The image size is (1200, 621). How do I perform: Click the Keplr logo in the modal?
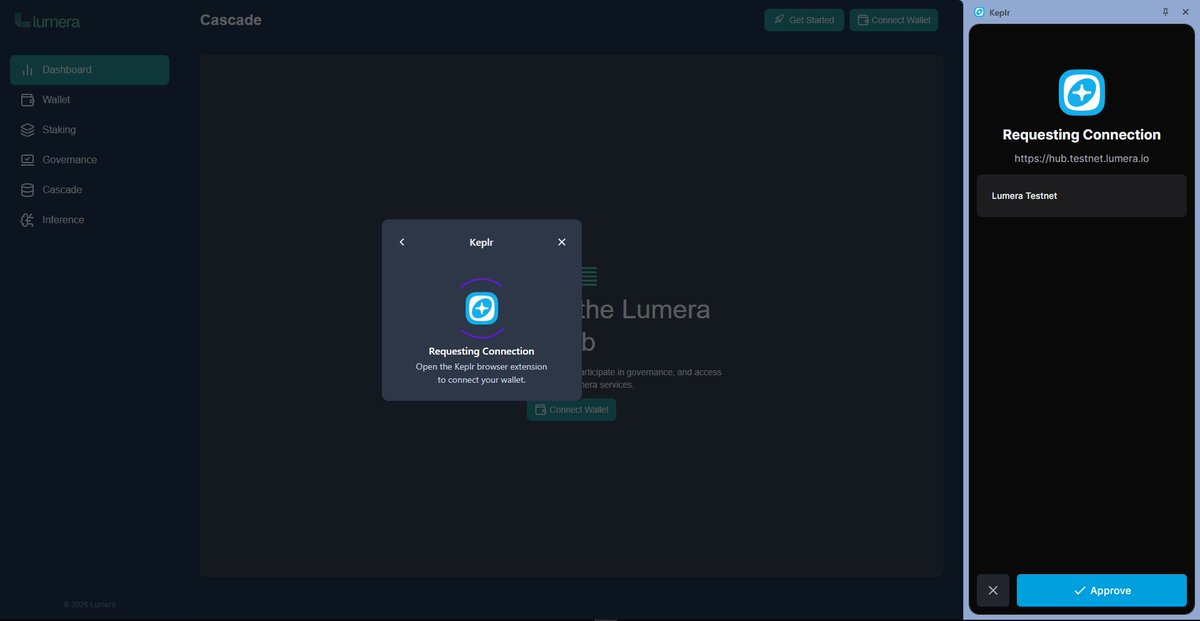(482, 308)
